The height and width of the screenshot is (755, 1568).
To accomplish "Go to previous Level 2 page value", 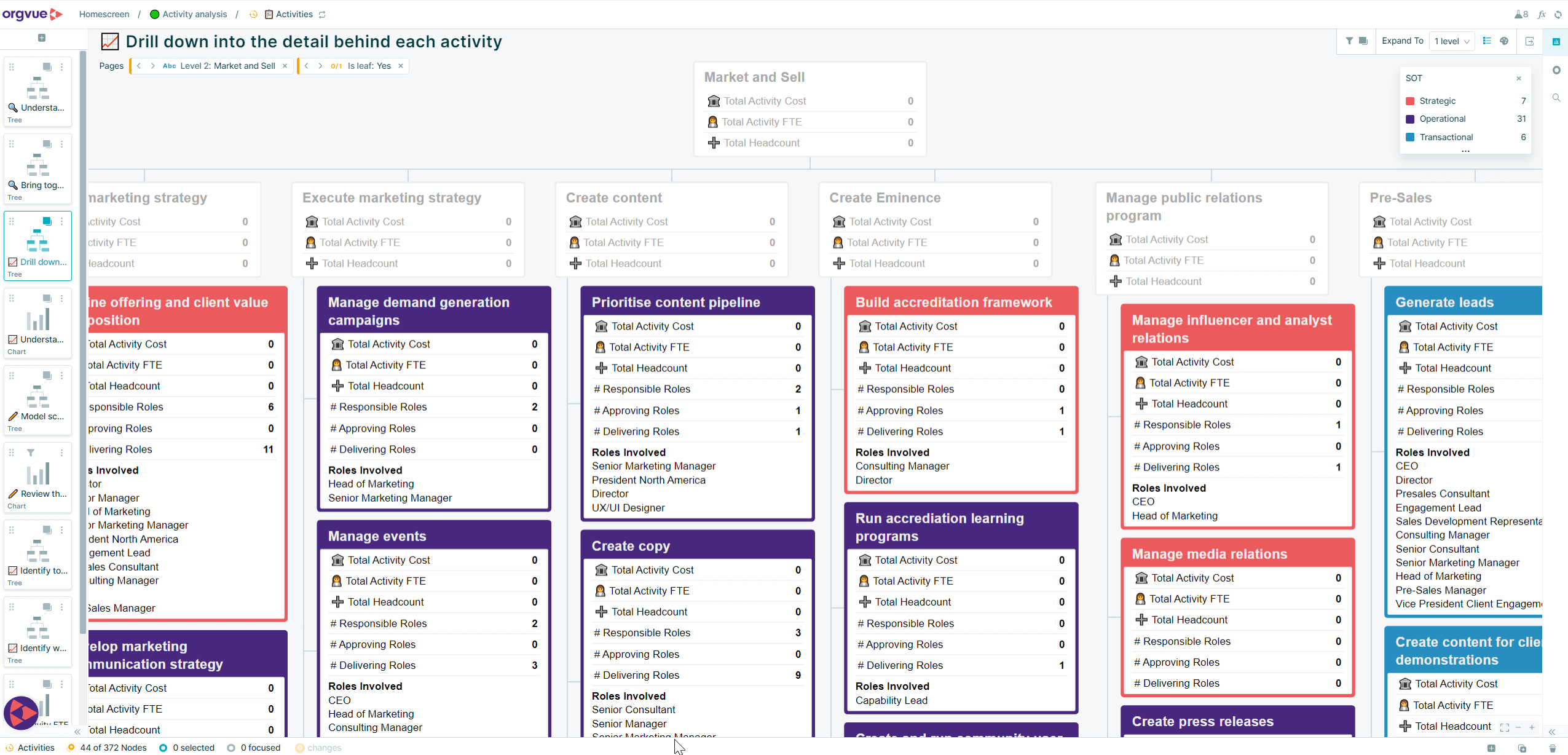I will pyautogui.click(x=139, y=66).
